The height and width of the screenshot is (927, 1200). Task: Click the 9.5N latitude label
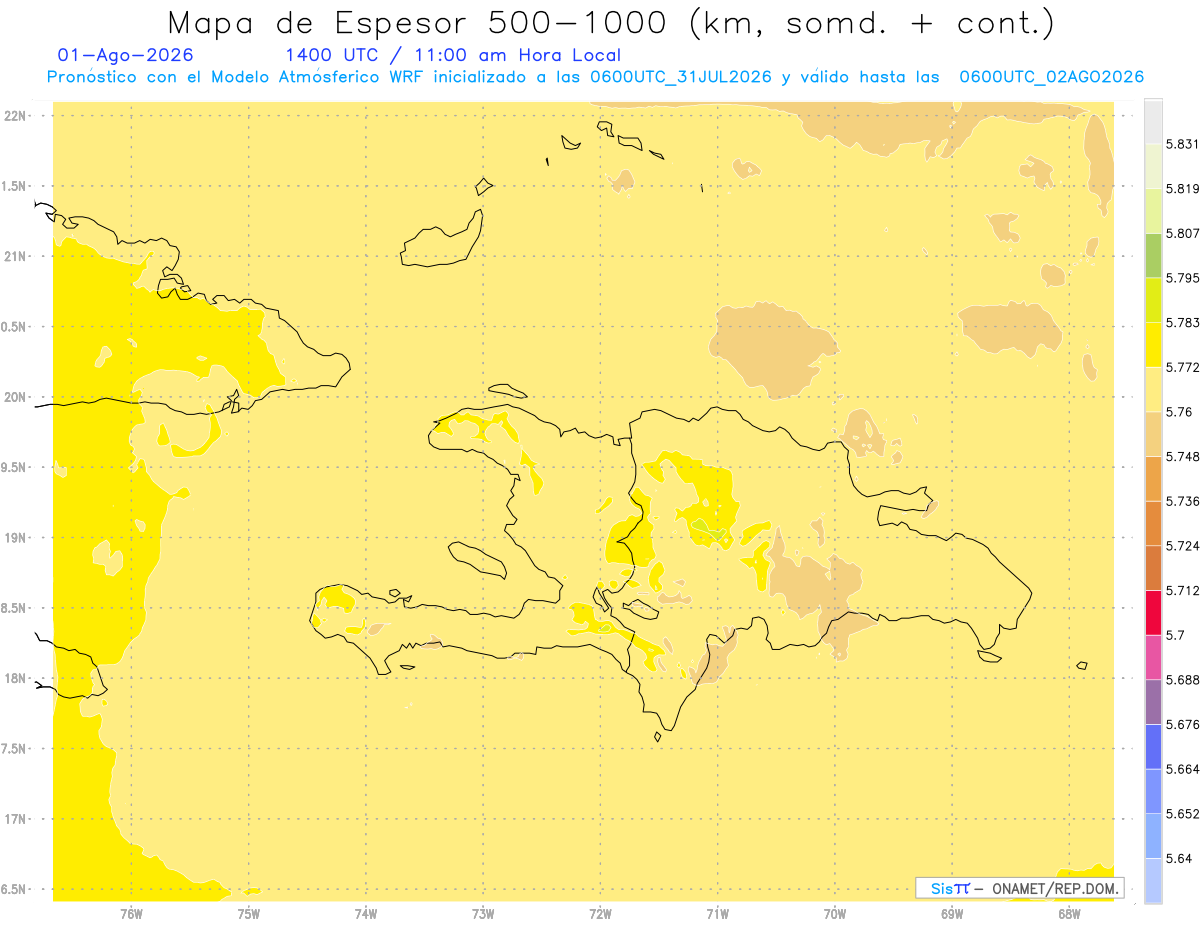coord(15,467)
